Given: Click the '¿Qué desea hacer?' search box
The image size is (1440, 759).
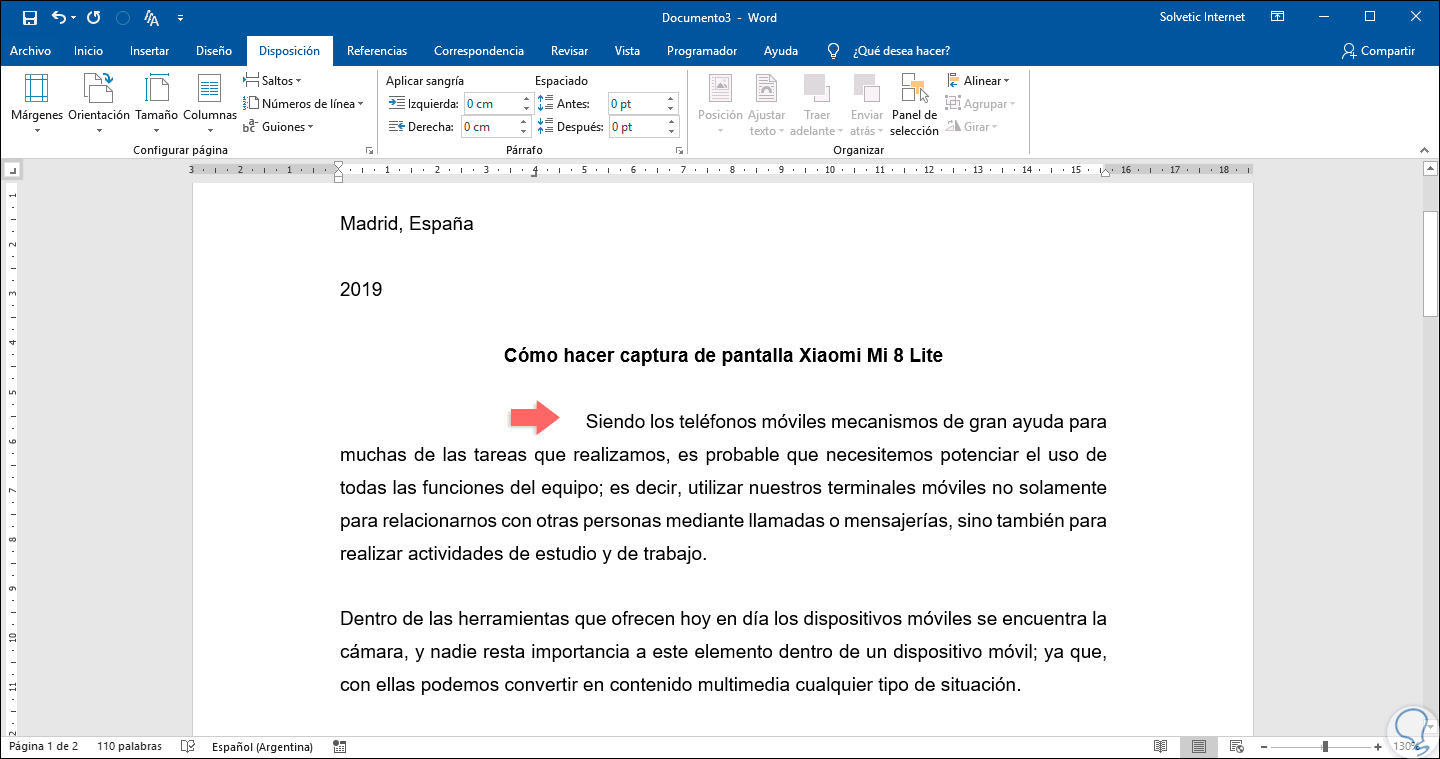Looking at the screenshot, I should (x=901, y=51).
